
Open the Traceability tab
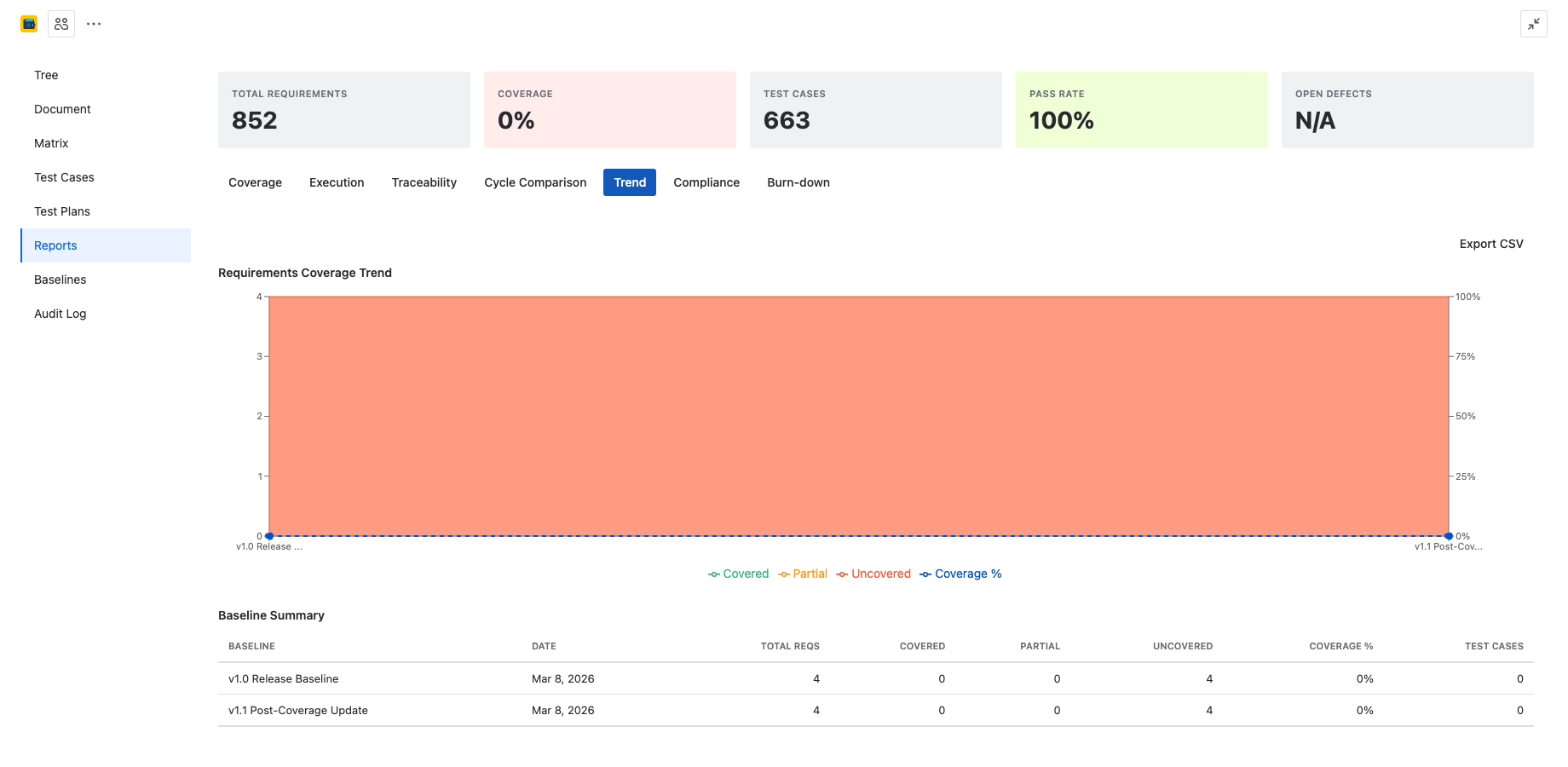[424, 182]
